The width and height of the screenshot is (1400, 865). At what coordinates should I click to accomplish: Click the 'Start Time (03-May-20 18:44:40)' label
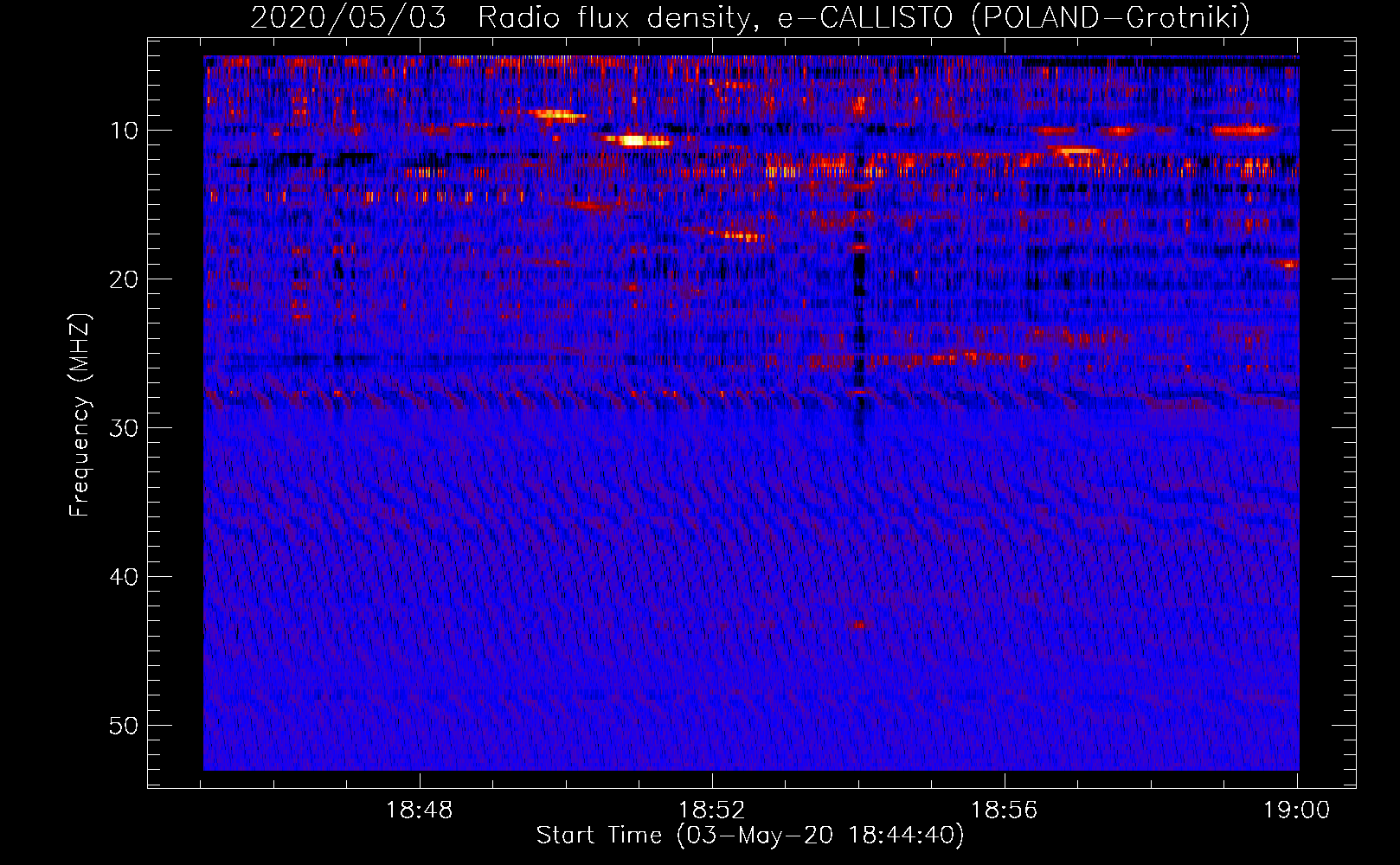749,836
